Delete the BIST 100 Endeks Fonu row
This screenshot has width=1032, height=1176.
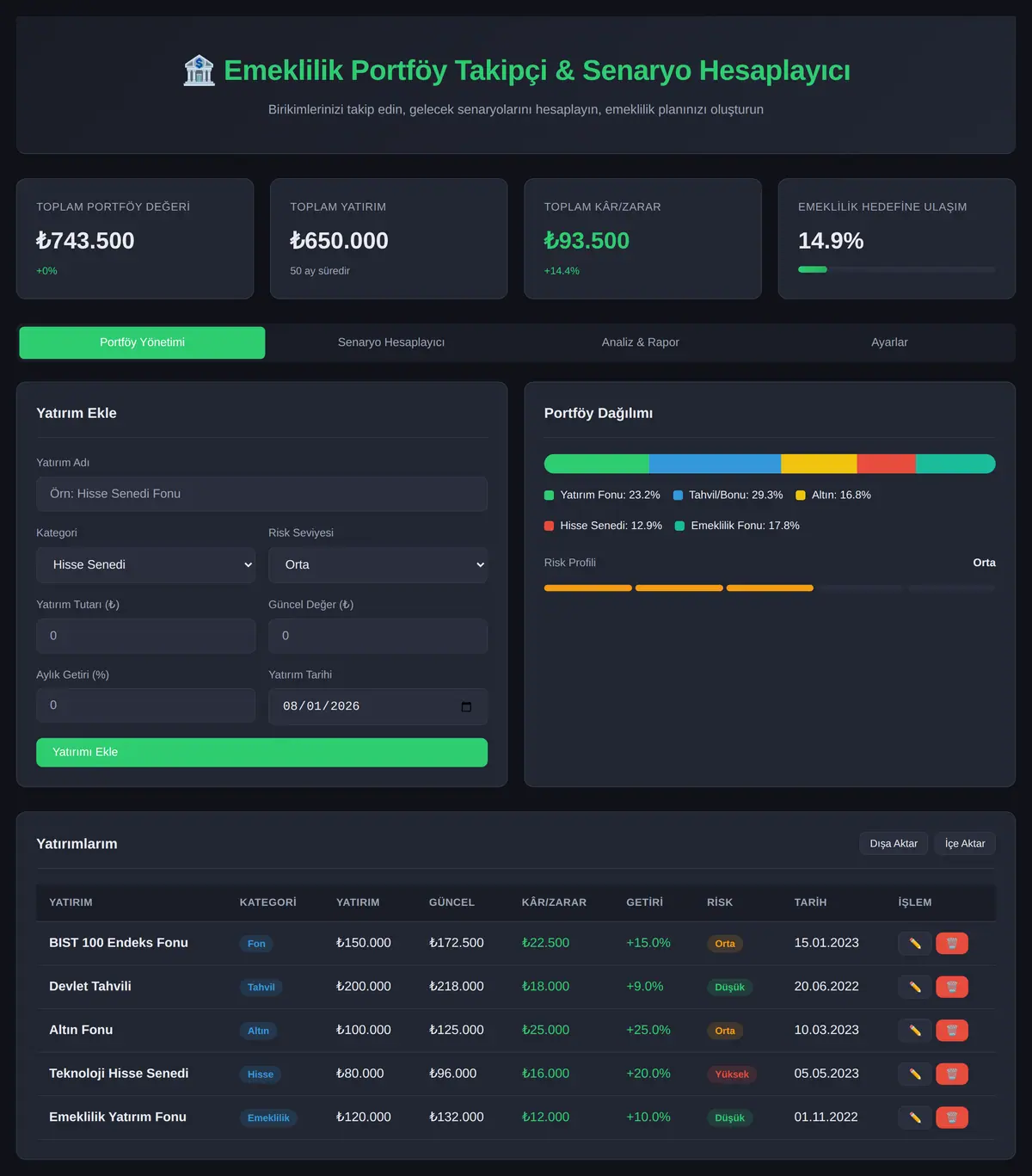tap(952, 944)
